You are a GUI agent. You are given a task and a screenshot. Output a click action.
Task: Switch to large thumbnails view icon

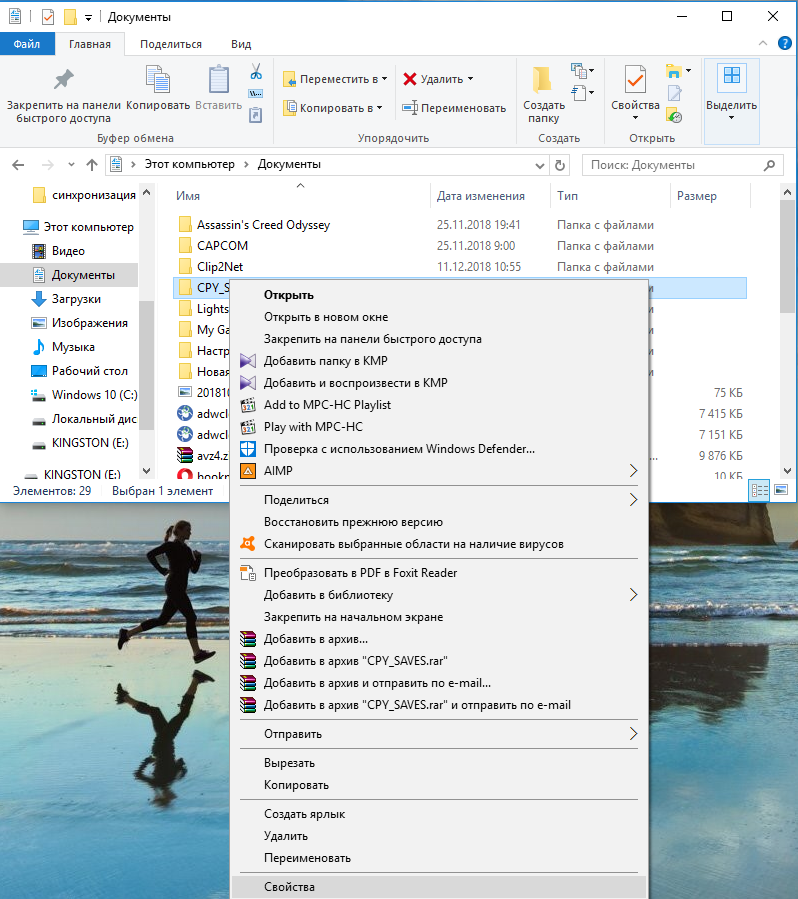[781, 490]
